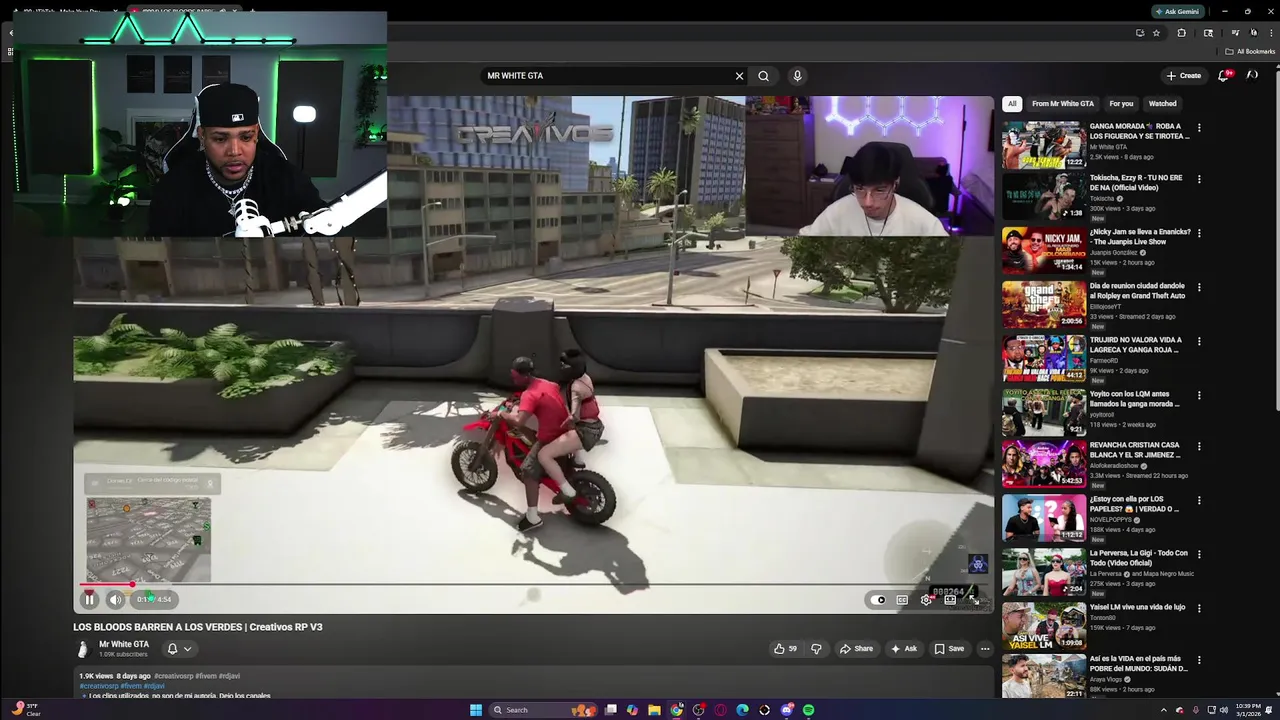Like the video with thumbs up
Image resolution: width=1280 pixels, height=720 pixels.
click(x=785, y=648)
